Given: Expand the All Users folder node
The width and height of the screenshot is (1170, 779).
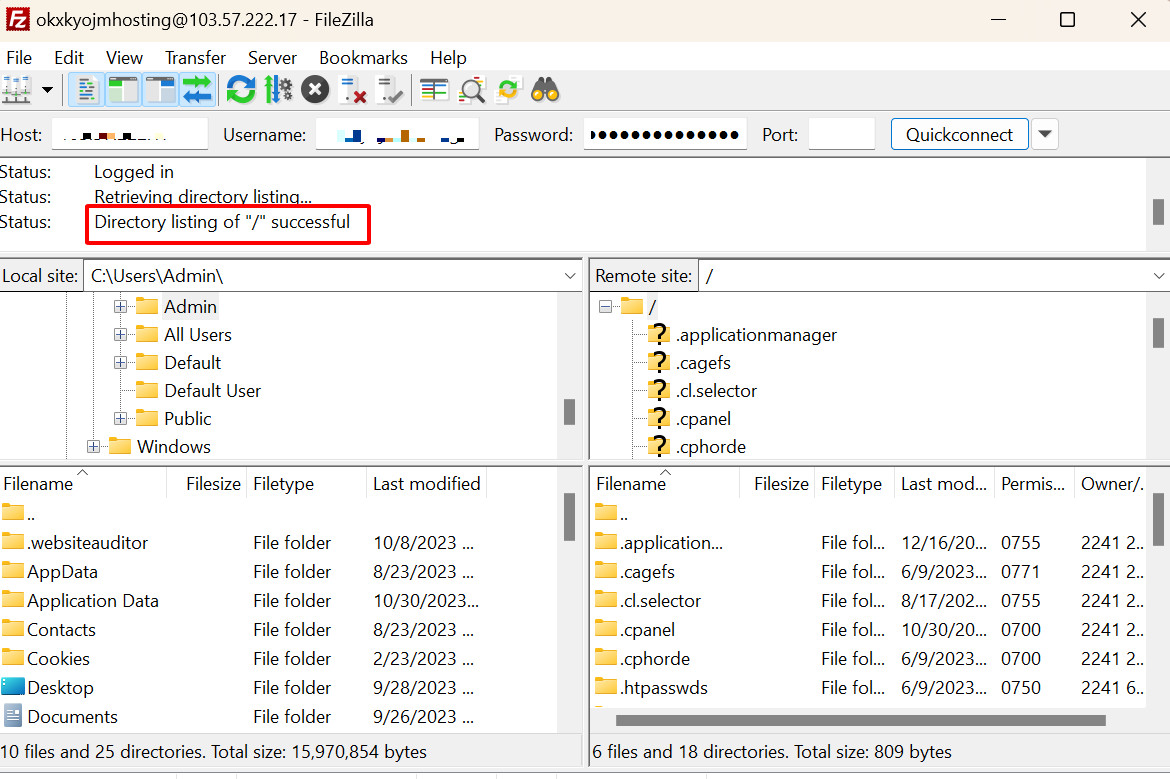Looking at the screenshot, I should 120,334.
